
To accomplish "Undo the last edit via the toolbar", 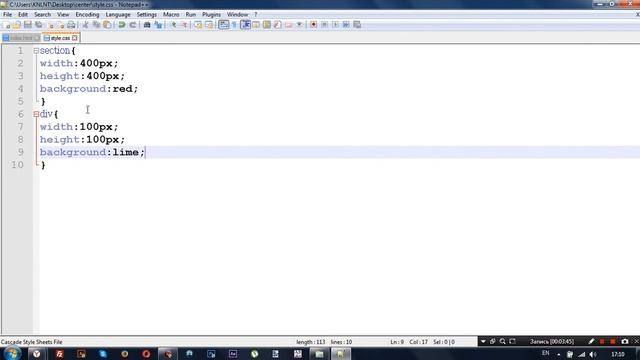I will click(122, 25).
